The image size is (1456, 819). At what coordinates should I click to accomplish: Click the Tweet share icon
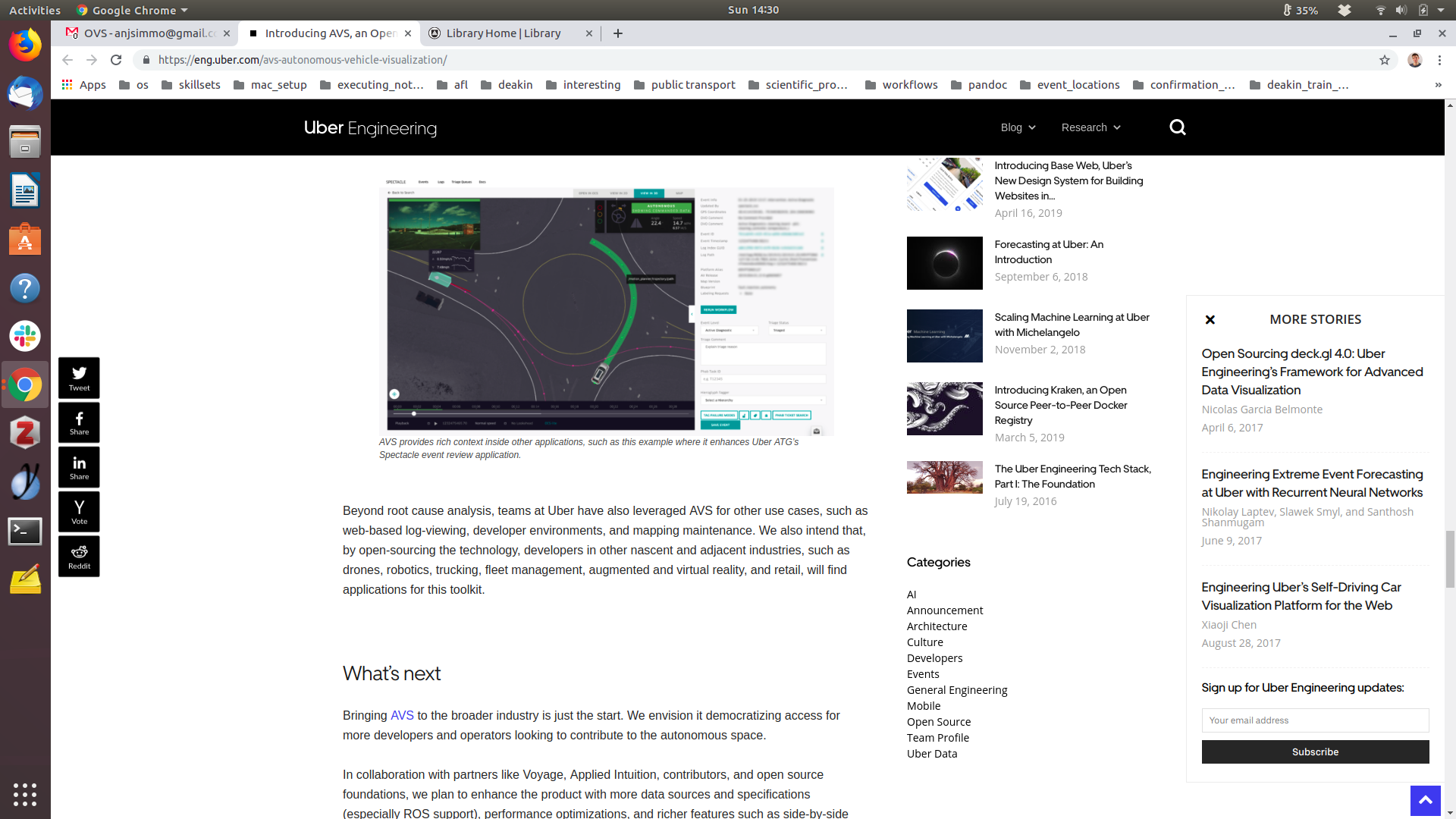(79, 378)
